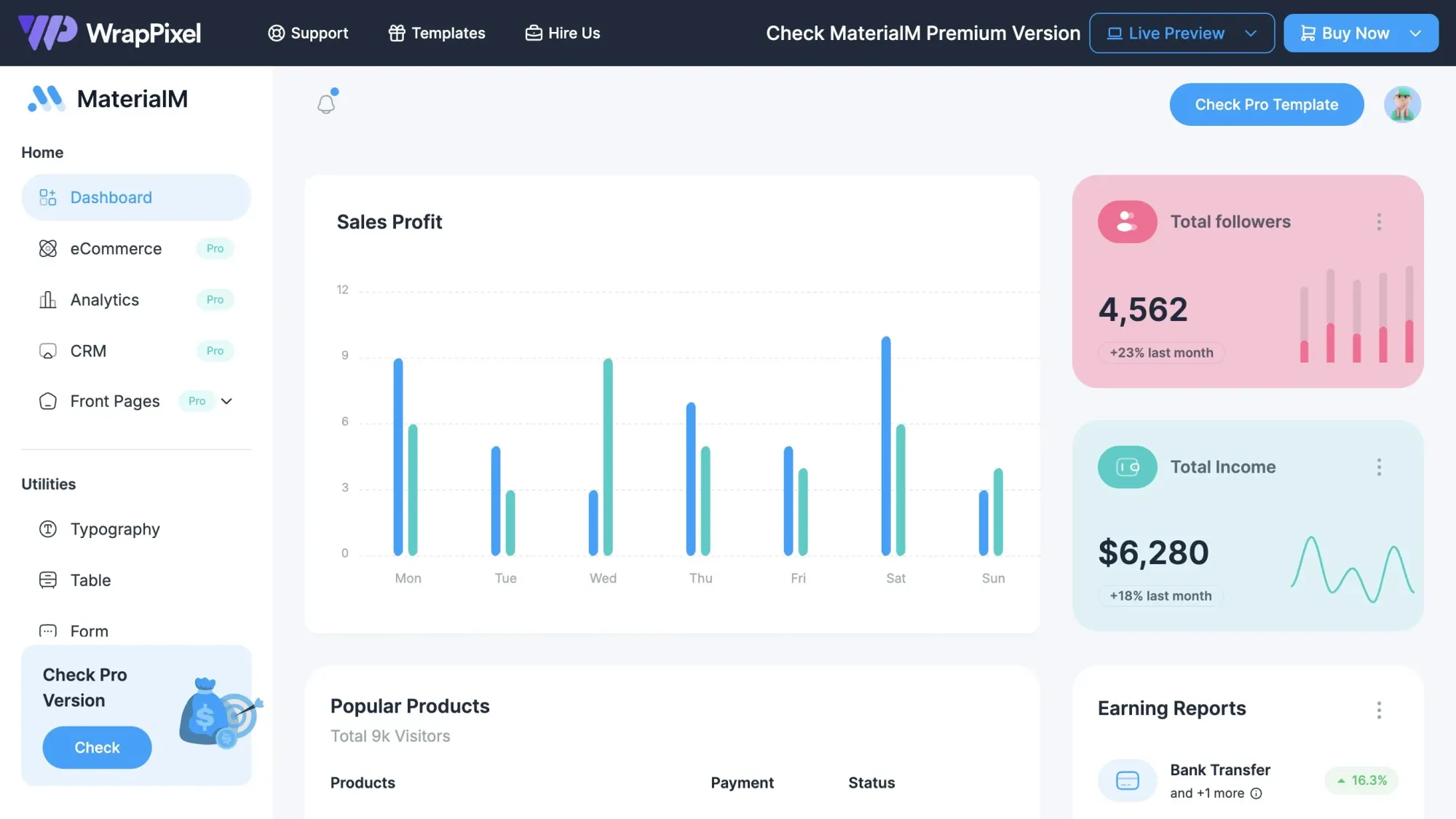
Task: Open Typography in the Utilities menu
Action: 115,529
